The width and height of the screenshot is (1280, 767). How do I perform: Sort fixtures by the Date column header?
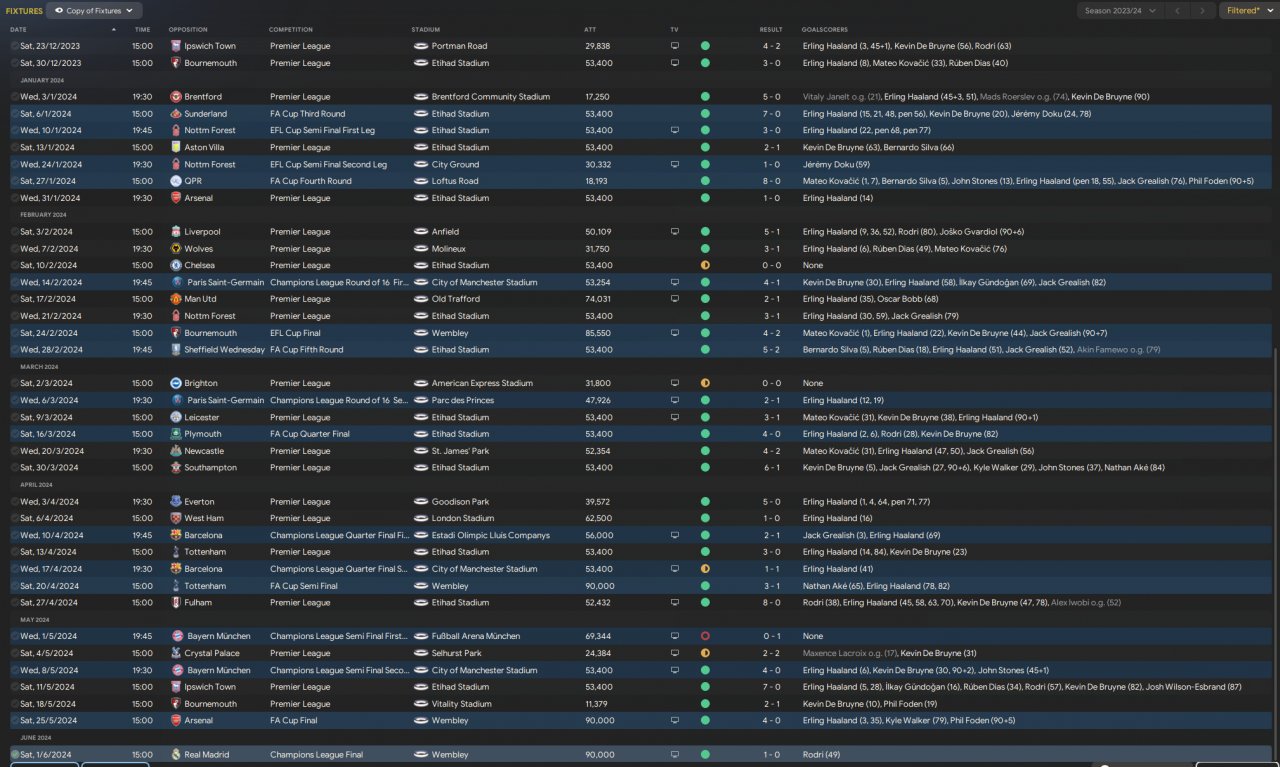pos(19,30)
